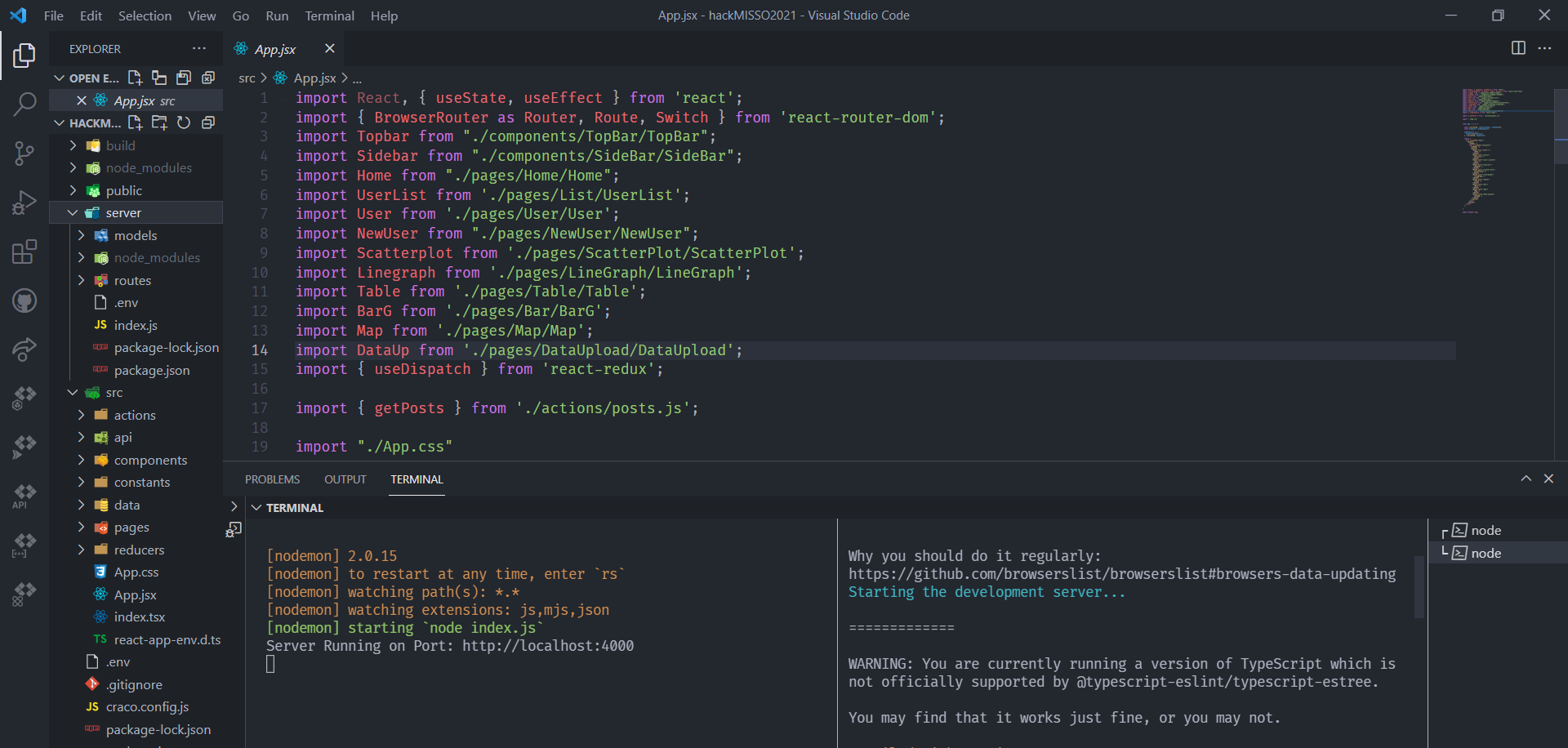Select the first node terminal instance

point(1498,530)
